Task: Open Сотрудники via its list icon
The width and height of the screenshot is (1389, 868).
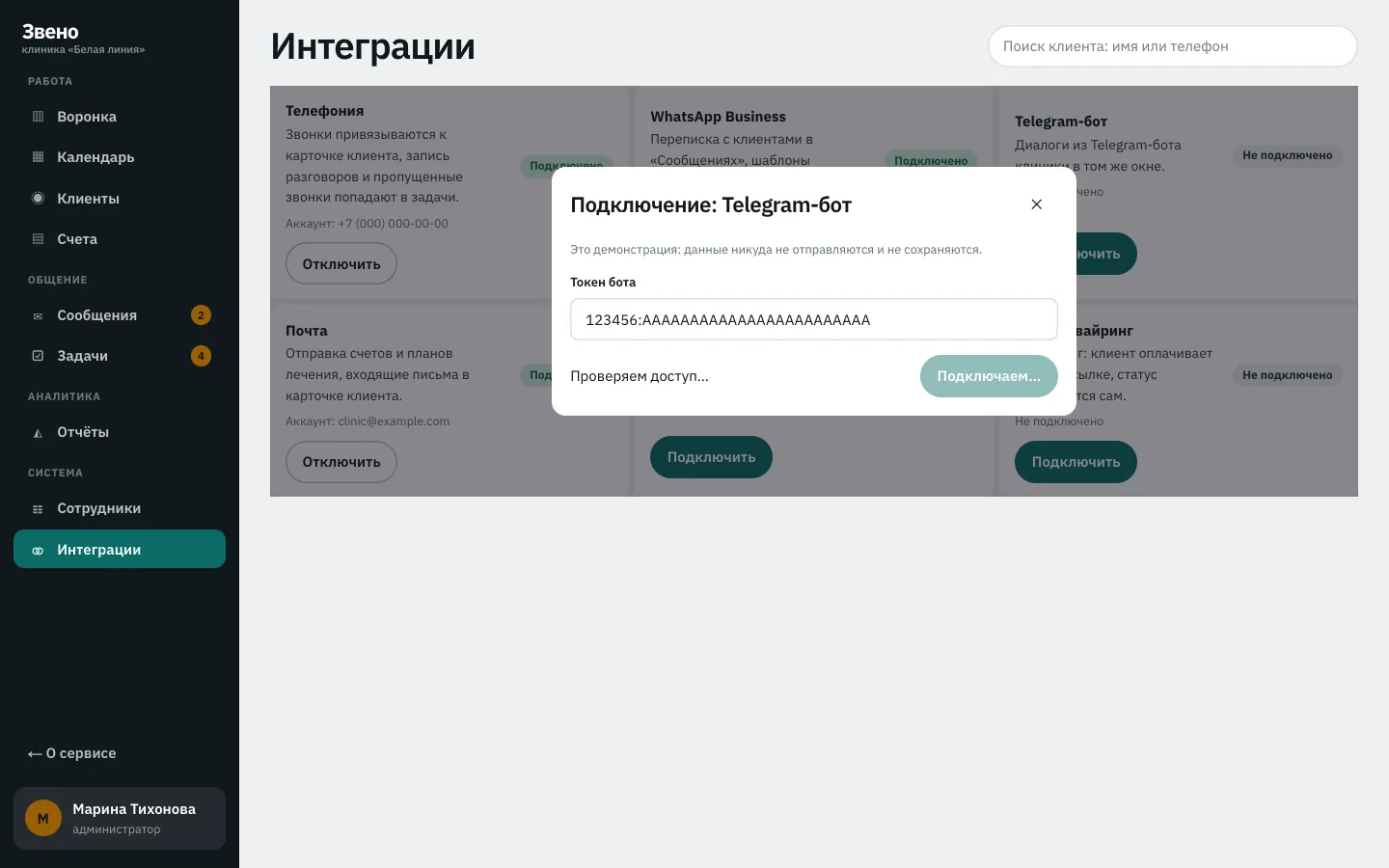Action: coord(38,508)
